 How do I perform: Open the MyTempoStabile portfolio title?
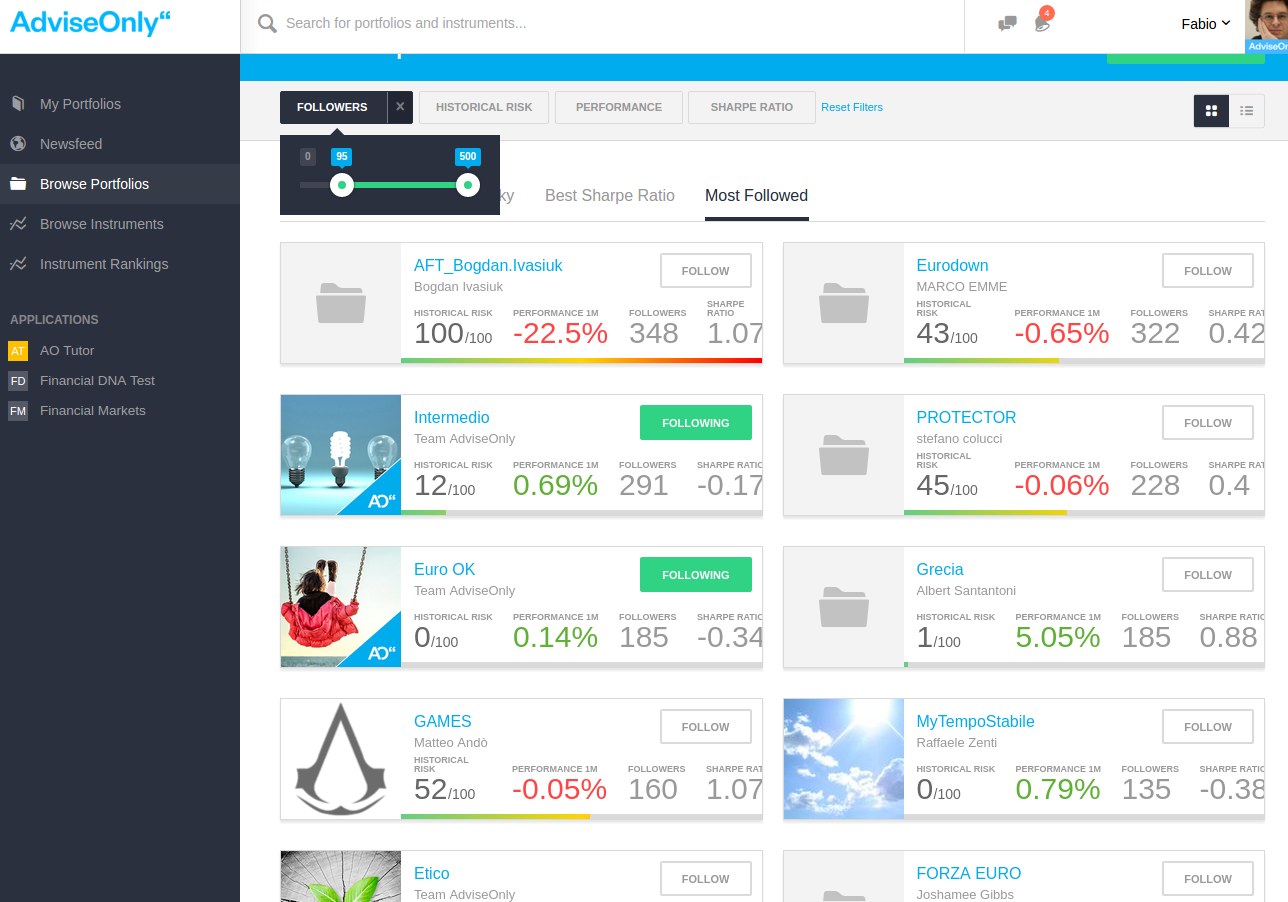pyautogui.click(x=975, y=722)
